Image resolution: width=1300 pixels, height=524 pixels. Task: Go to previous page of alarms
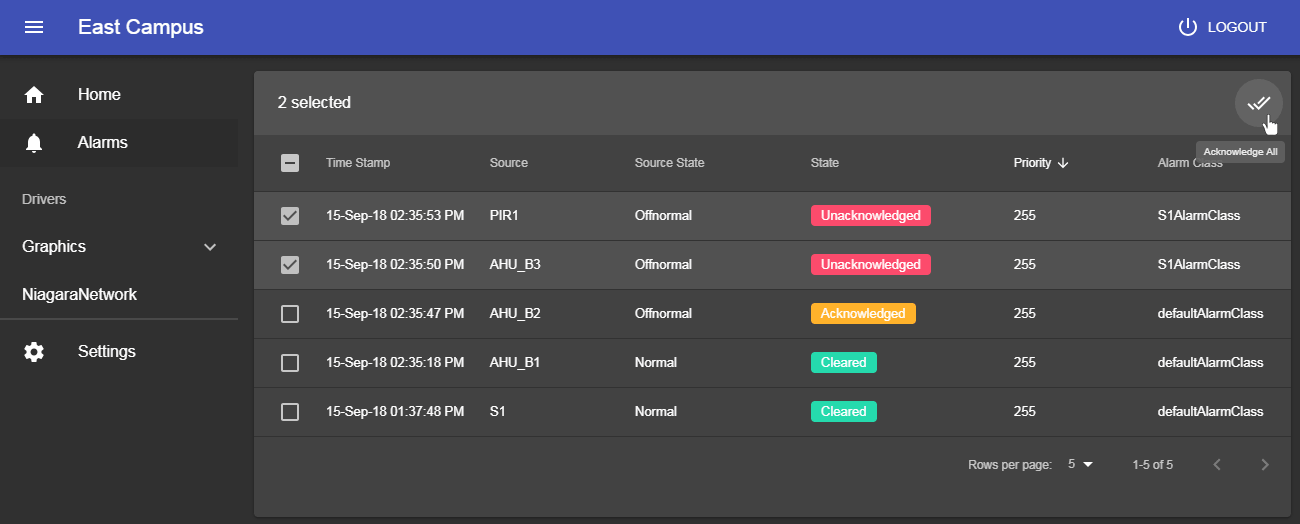point(1217,464)
